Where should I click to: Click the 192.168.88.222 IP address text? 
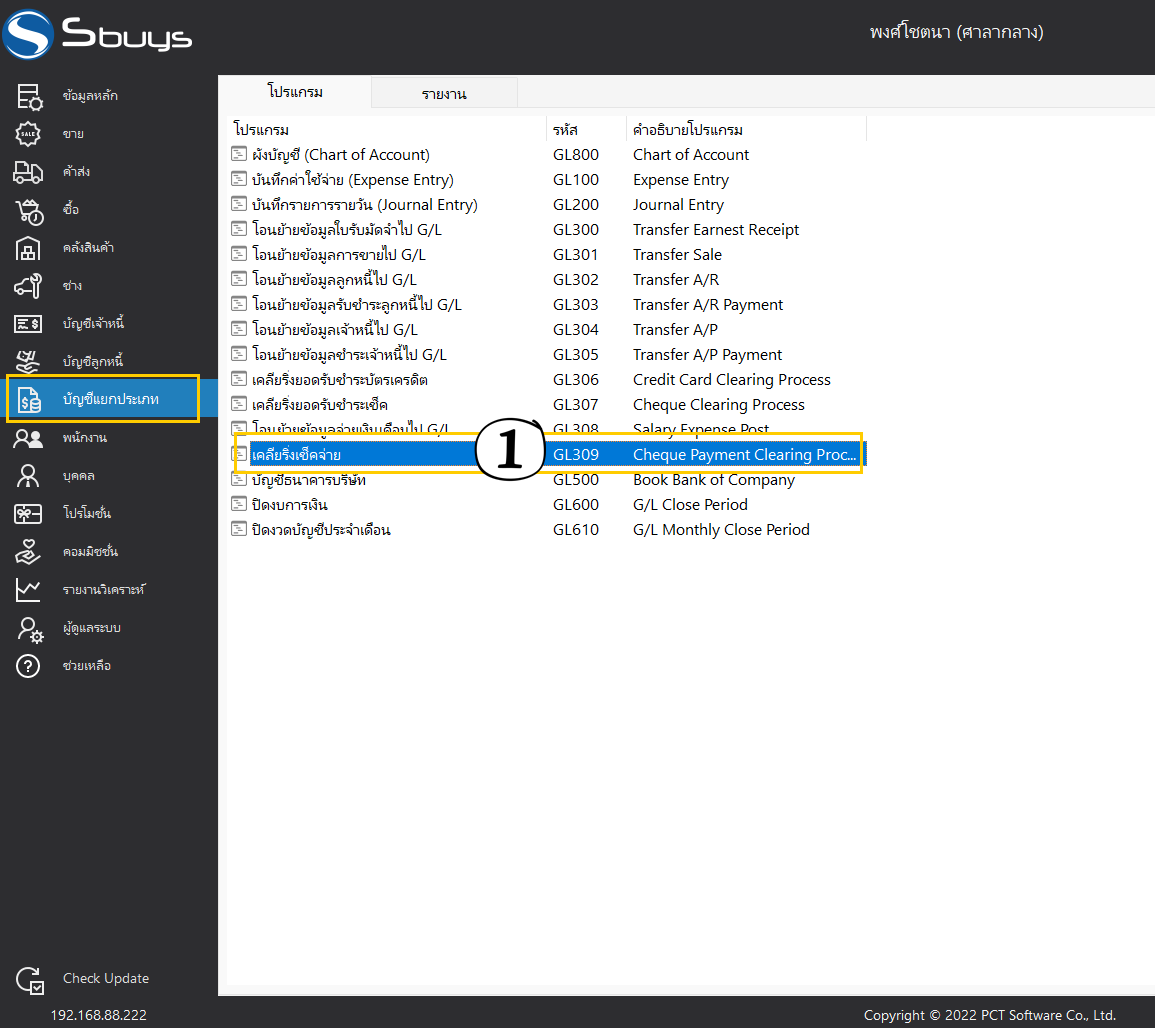tap(99, 1015)
